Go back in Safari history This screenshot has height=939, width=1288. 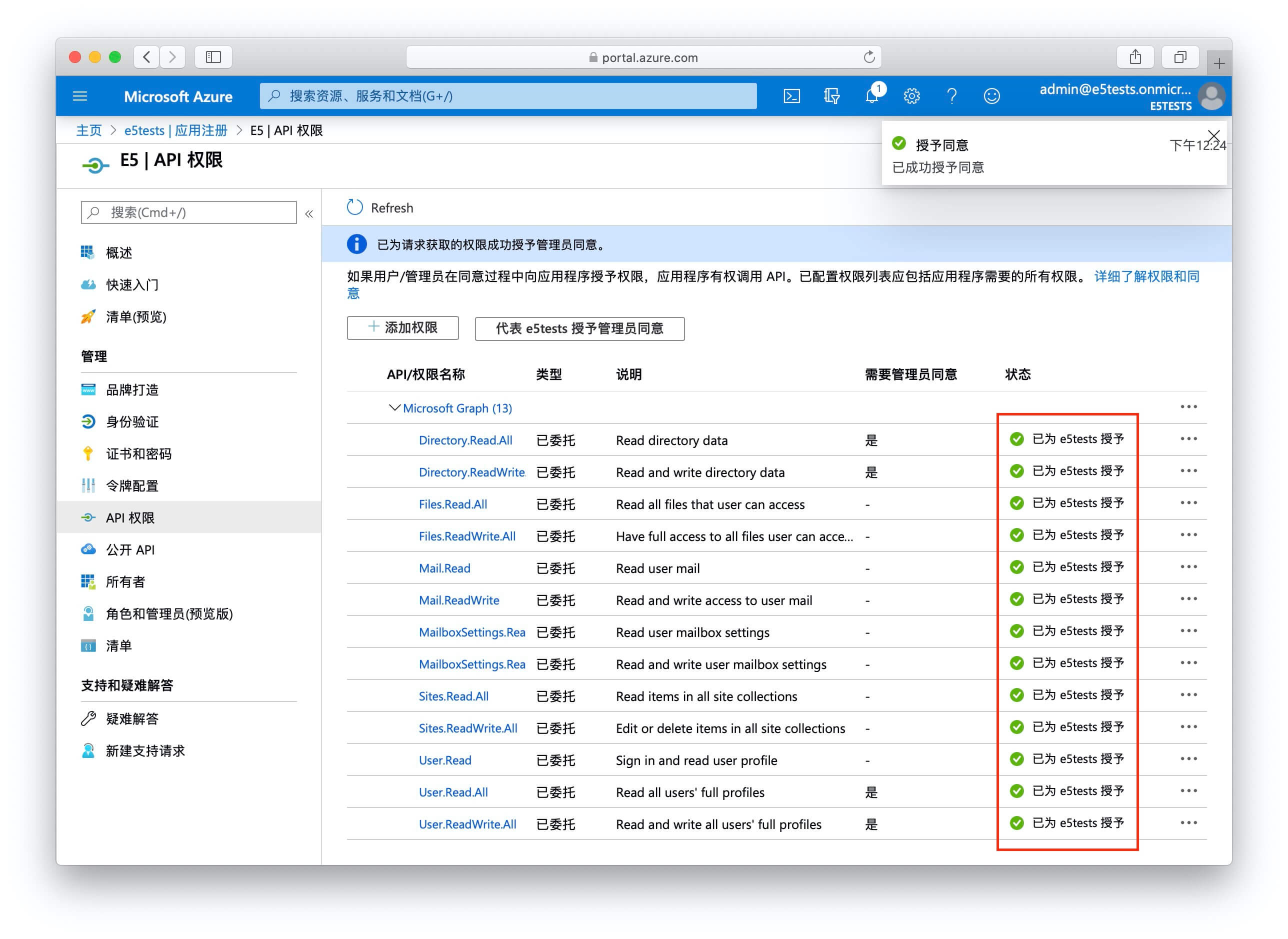[146, 57]
